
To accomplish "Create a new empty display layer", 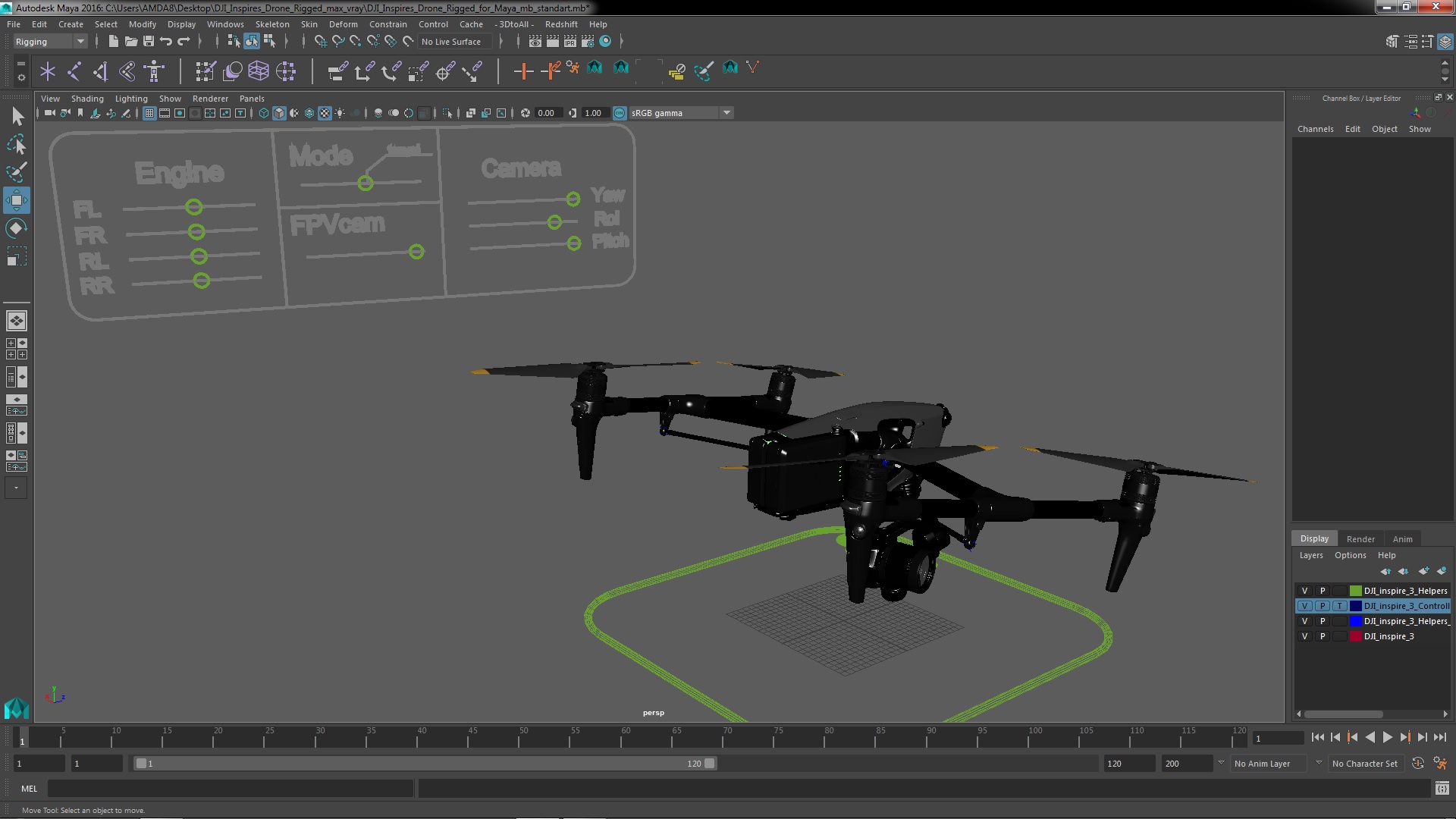I will [1423, 571].
